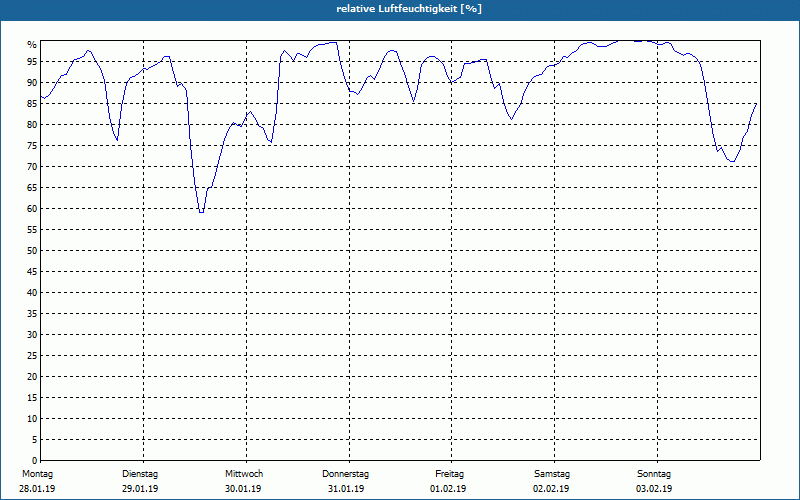This screenshot has height=500, width=800.
Task: Click the y-axis label '30'
Action: click(32, 335)
